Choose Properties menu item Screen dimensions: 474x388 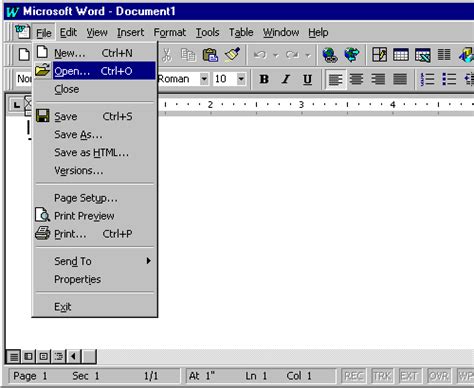[x=94, y=279]
